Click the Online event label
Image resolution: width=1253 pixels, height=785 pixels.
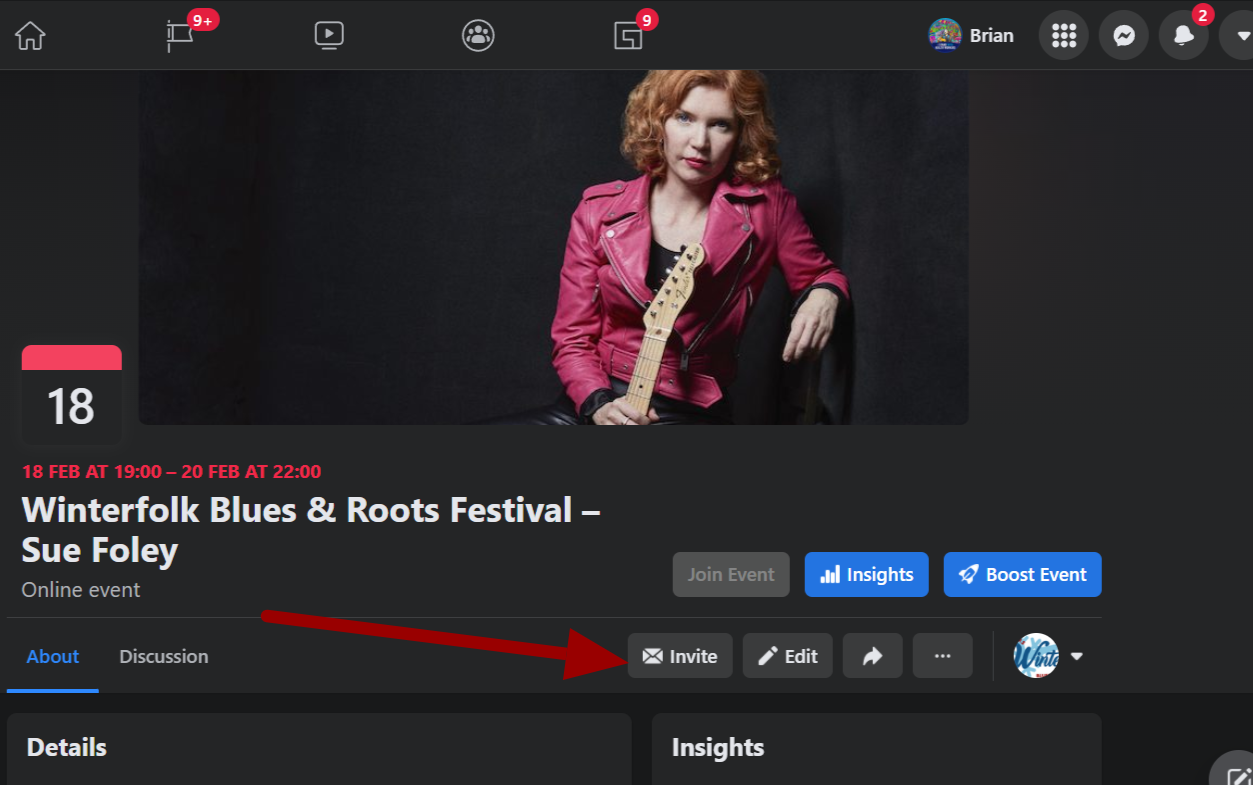pos(81,590)
